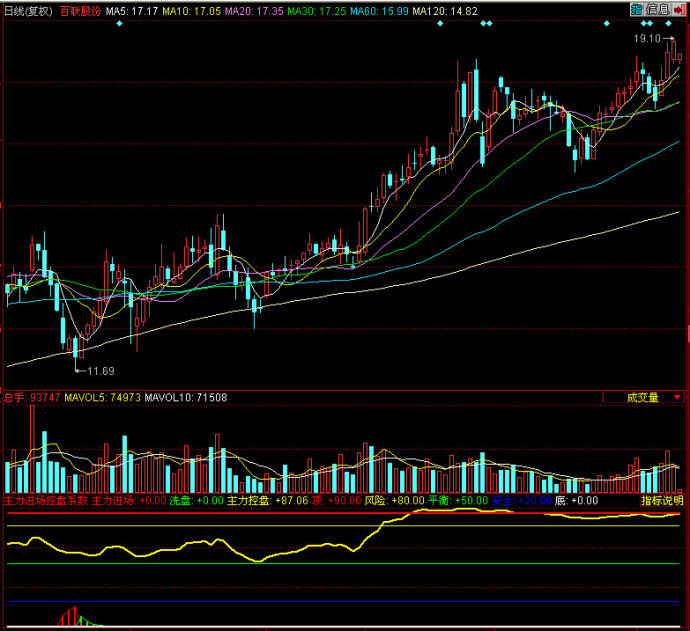Click the MAVOL5 volume average label
The image size is (690, 631).
click(x=102, y=397)
